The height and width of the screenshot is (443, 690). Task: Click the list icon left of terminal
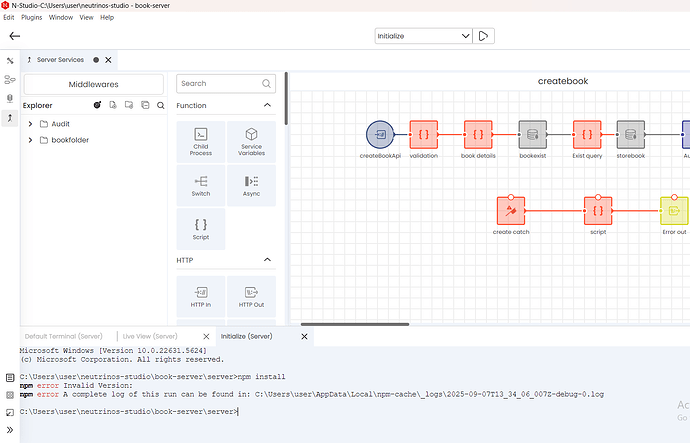point(10,377)
